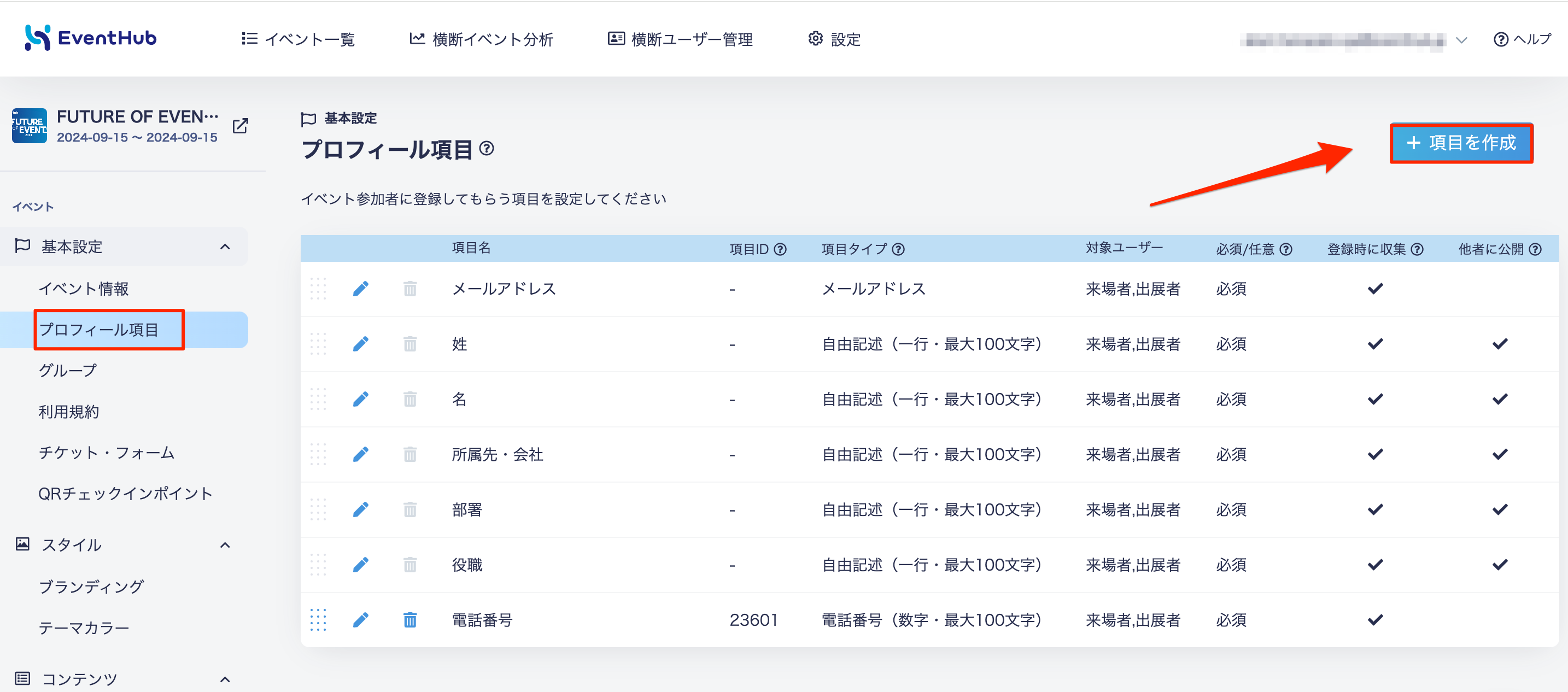Click the FUTURE OF EVENT thumbnail image
This screenshot has height=692, width=1568.
[x=29, y=126]
